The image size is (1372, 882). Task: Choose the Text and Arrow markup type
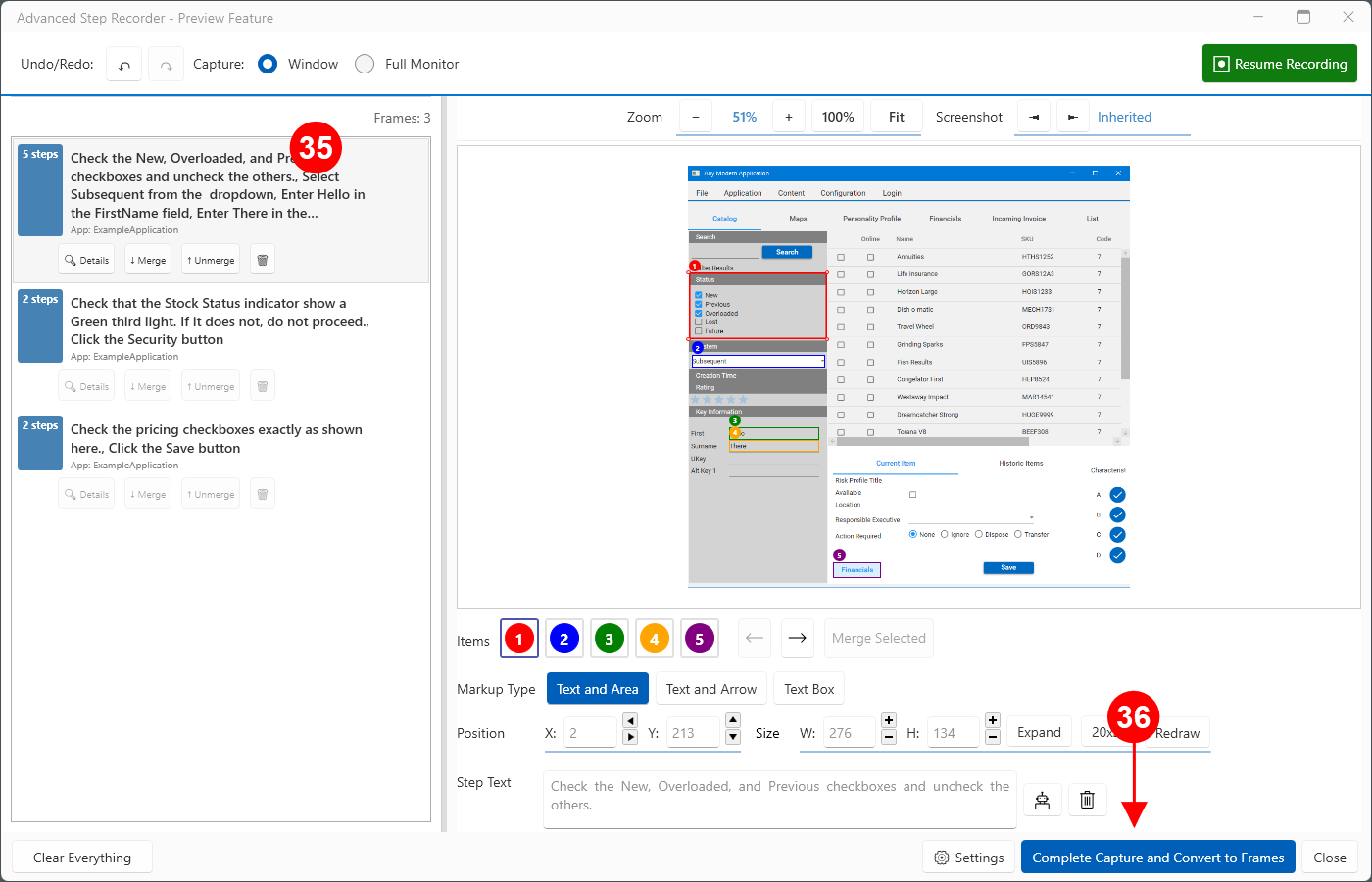[711, 689]
